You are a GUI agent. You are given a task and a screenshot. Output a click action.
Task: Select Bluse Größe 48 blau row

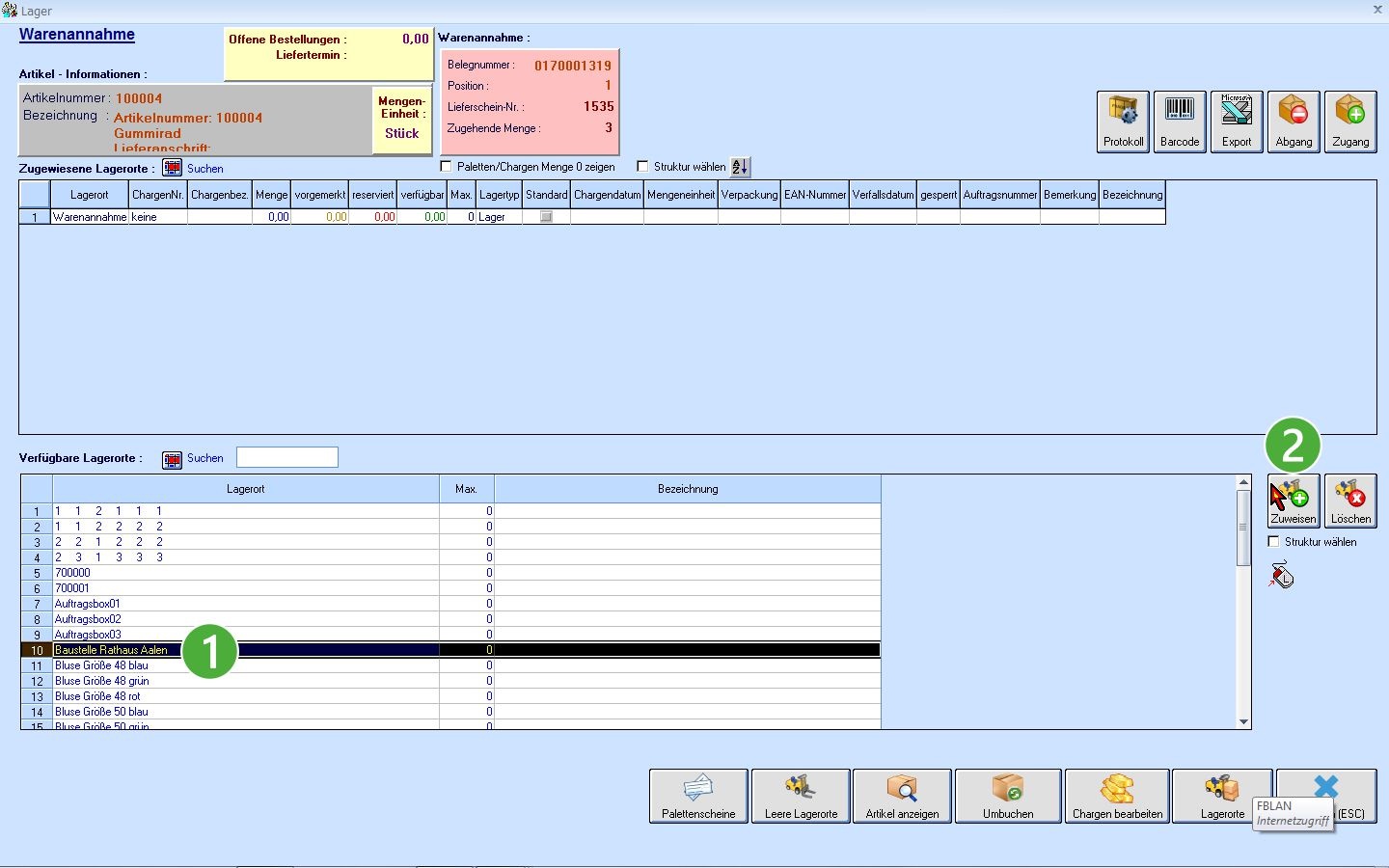450,665
